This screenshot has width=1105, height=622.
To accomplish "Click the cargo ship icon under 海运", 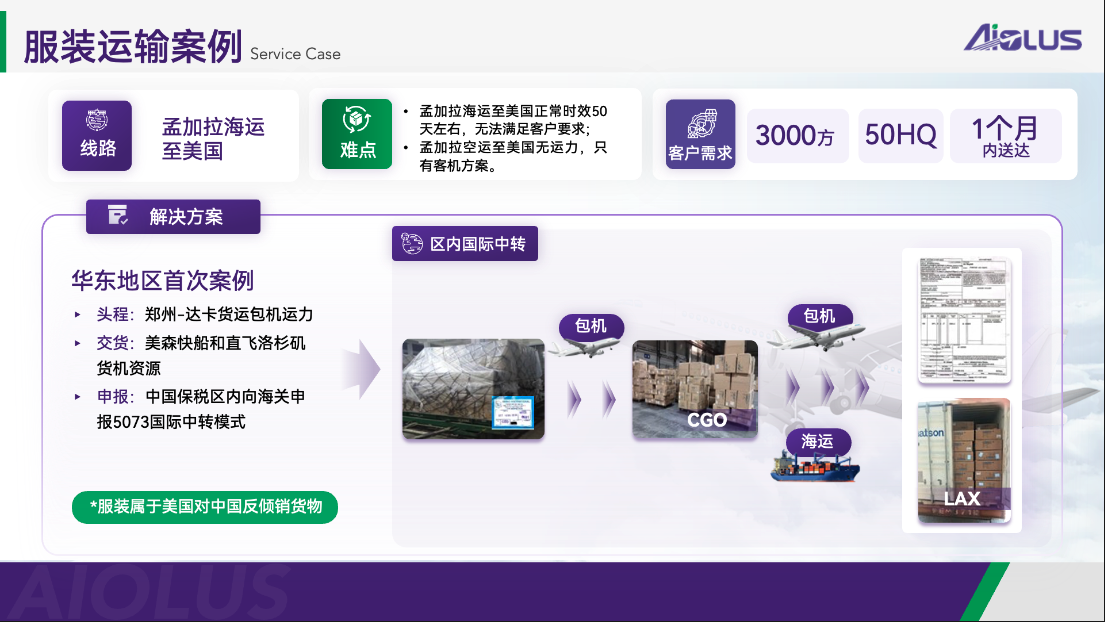I will (x=813, y=466).
